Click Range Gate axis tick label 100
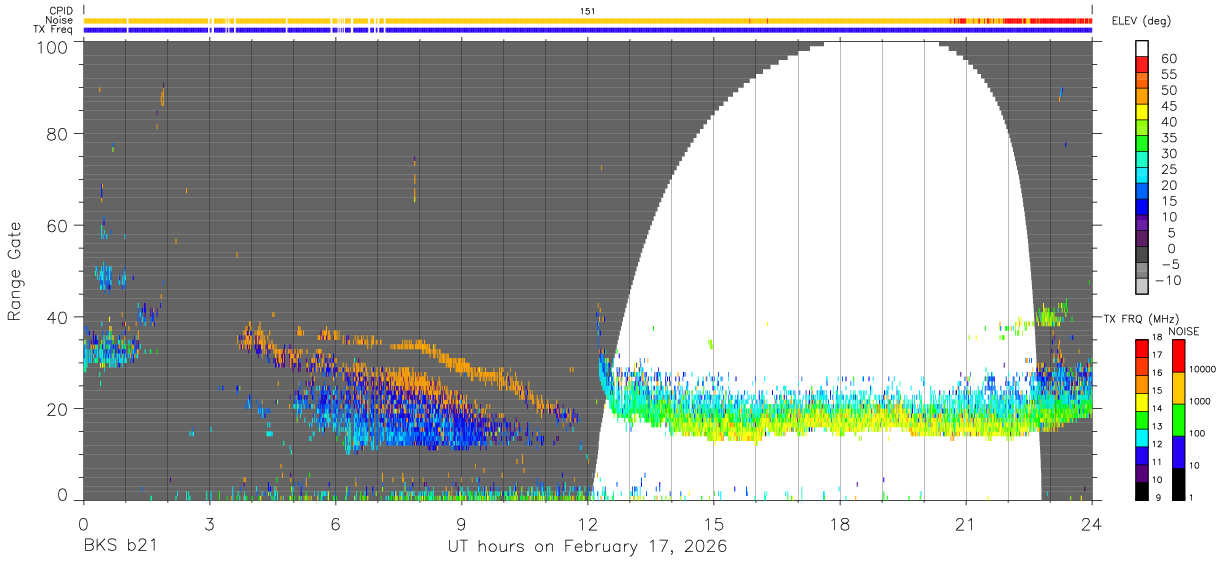This screenshot has width=1228, height=567. tap(54, 46)
